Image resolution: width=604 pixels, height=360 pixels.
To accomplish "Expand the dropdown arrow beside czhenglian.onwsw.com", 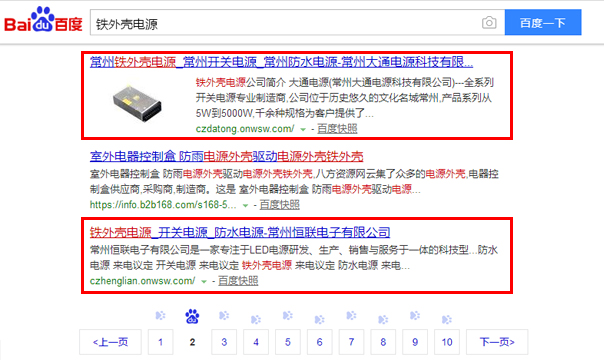I will tap(204, 281).
